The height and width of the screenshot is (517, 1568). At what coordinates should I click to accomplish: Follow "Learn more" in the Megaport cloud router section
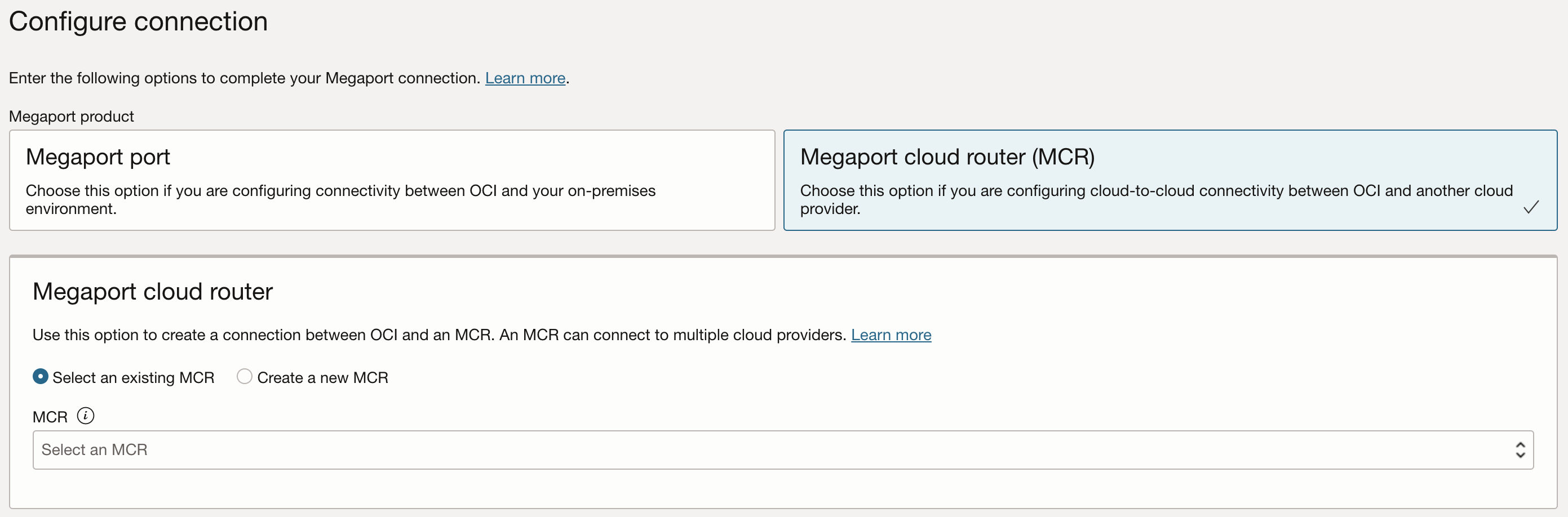coord(891,335)
